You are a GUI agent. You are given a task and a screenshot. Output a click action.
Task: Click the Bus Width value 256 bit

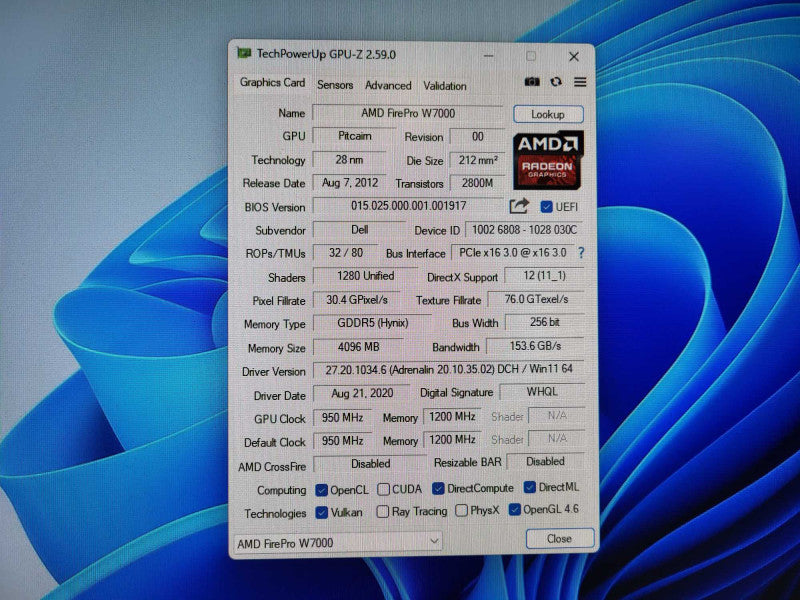pyautogui.click(x=544, y=322)
